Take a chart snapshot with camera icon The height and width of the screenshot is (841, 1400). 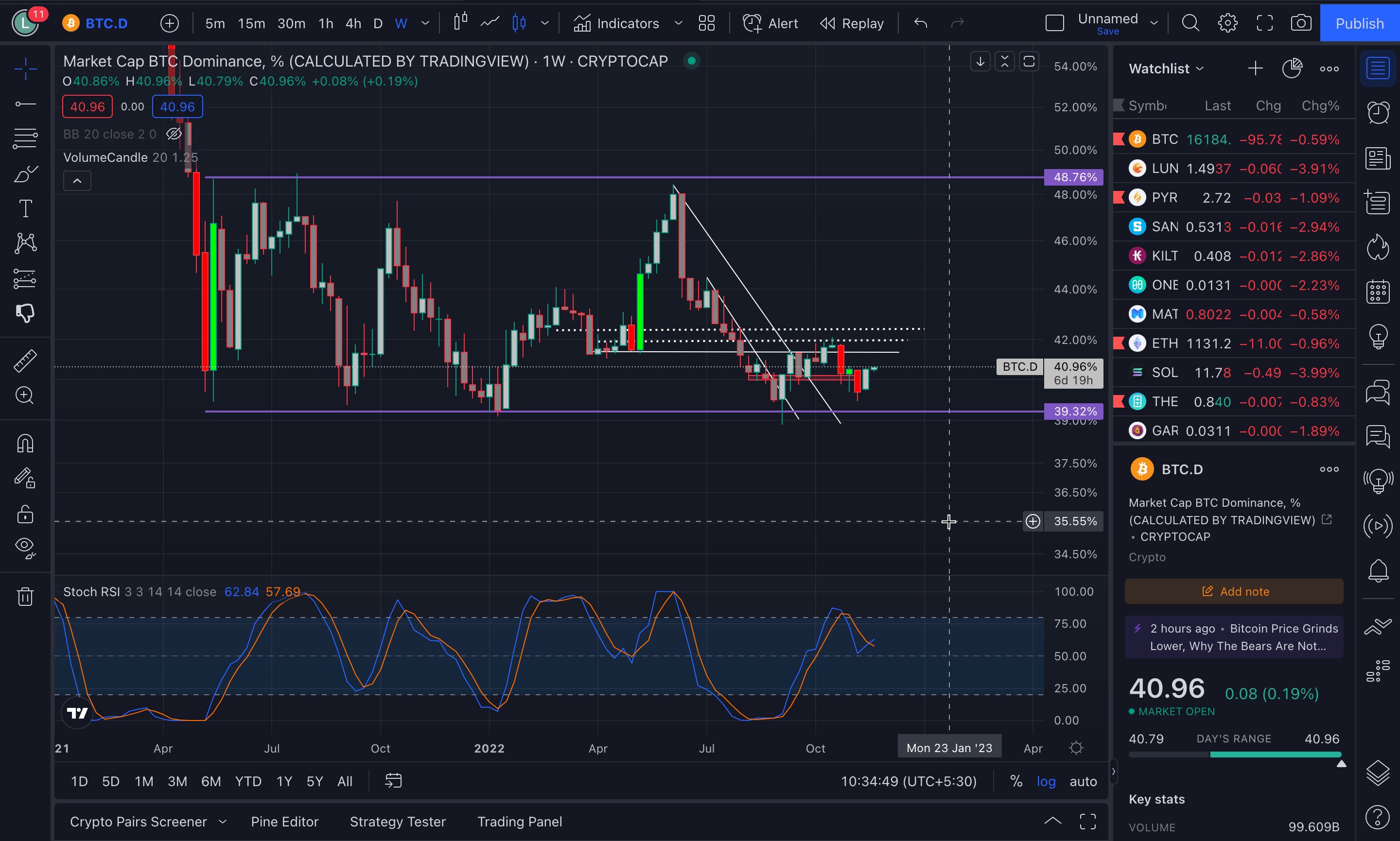pyautogui.click(x=1300, y=23)
